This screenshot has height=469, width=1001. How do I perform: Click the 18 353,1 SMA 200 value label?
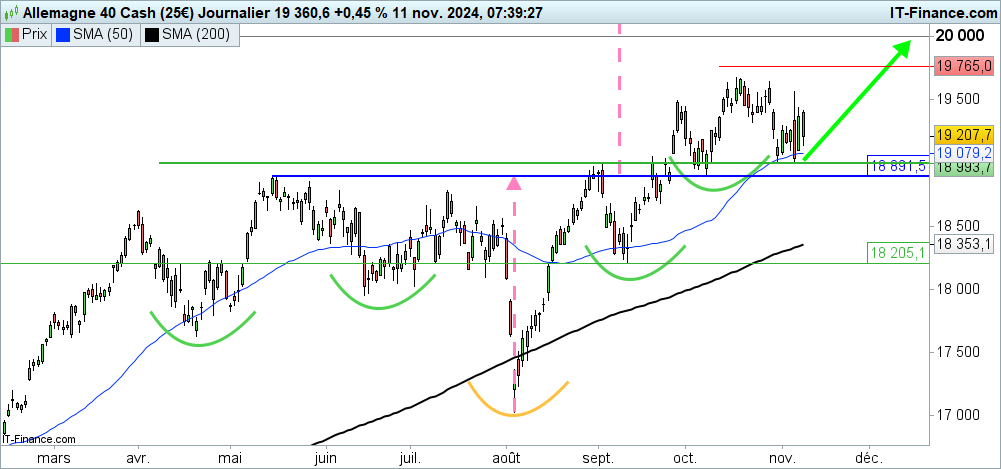963,242
